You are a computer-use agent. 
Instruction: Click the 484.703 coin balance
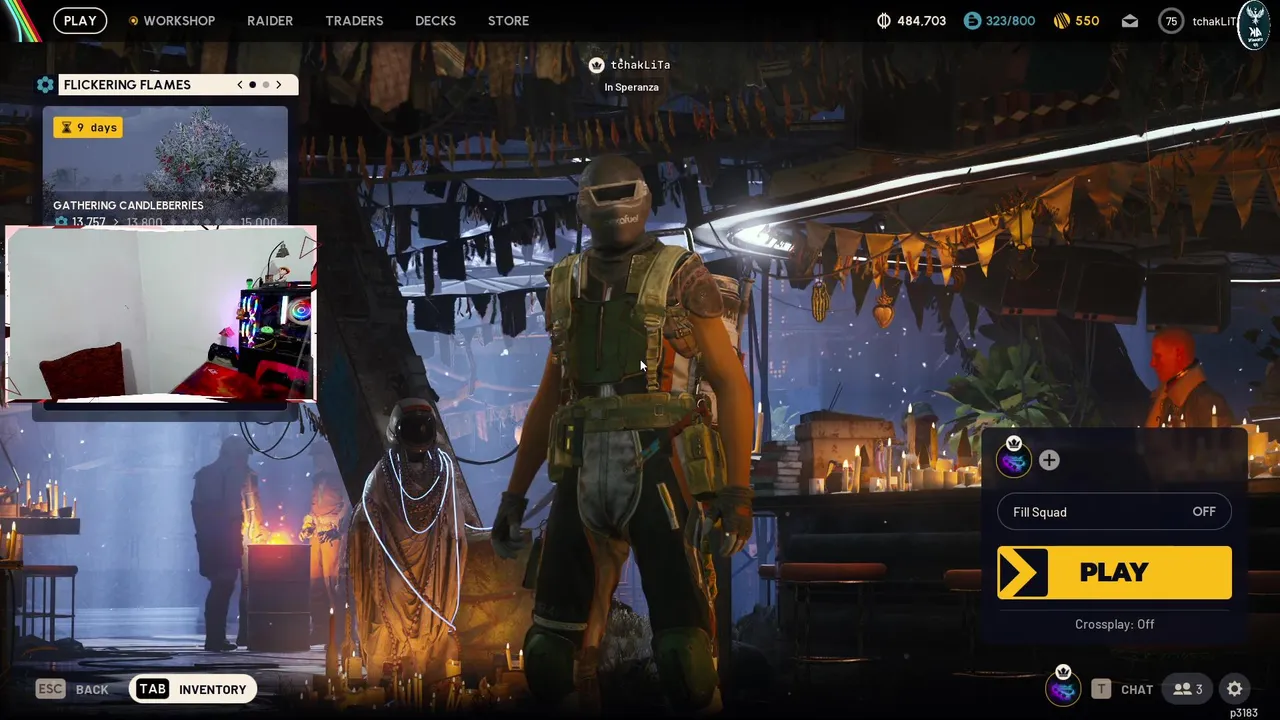pyautogui.click(x=921, y=21)
